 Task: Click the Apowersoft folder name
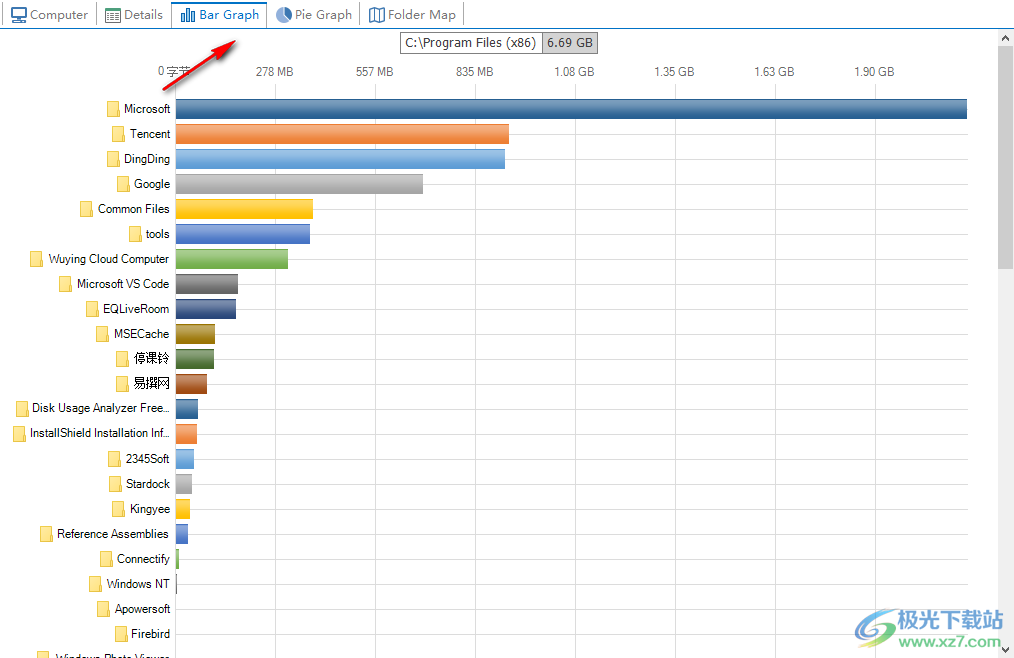click(x=142, y=609)
